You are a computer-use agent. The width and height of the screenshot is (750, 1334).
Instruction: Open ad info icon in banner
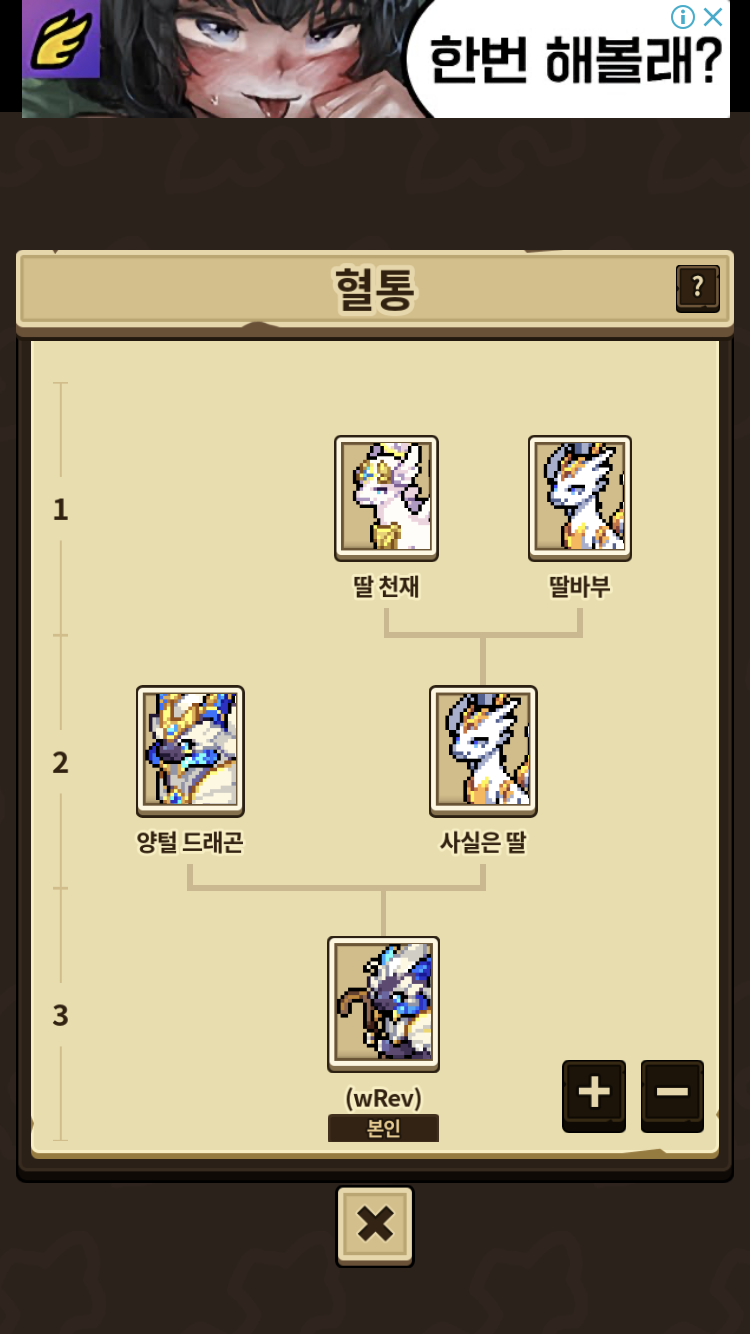[683, 17]
